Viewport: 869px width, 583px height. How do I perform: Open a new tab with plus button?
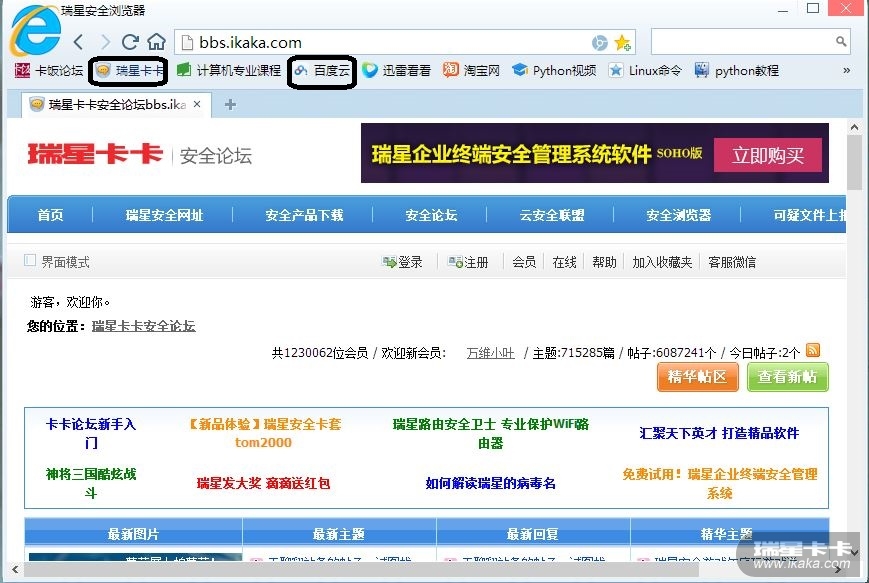point(230,105)
